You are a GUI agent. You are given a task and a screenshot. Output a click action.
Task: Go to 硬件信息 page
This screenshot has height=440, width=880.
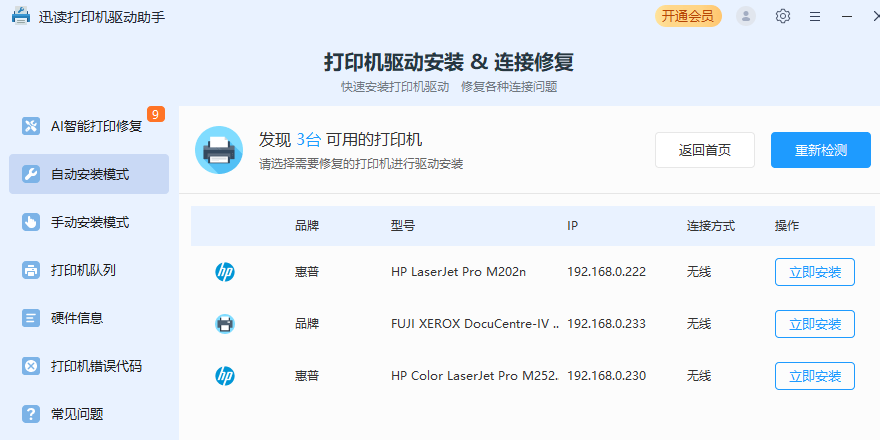coord(89,318)
